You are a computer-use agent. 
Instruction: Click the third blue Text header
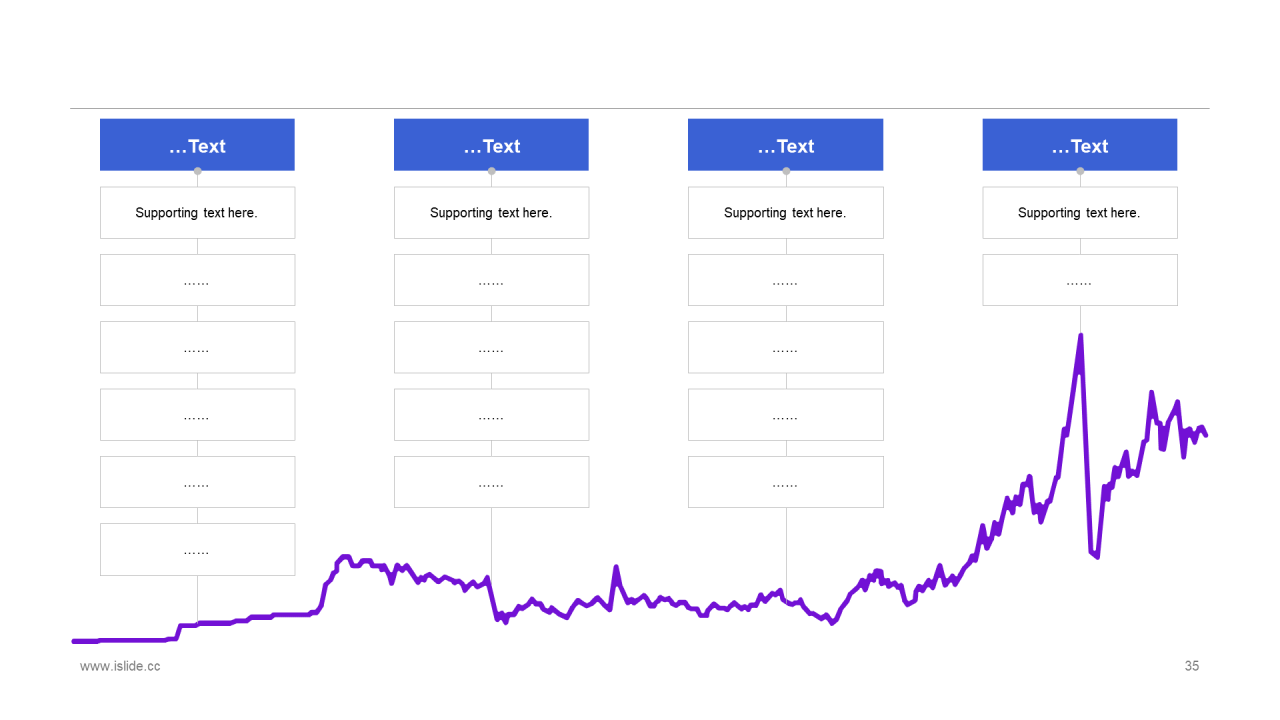pos(785,145)
